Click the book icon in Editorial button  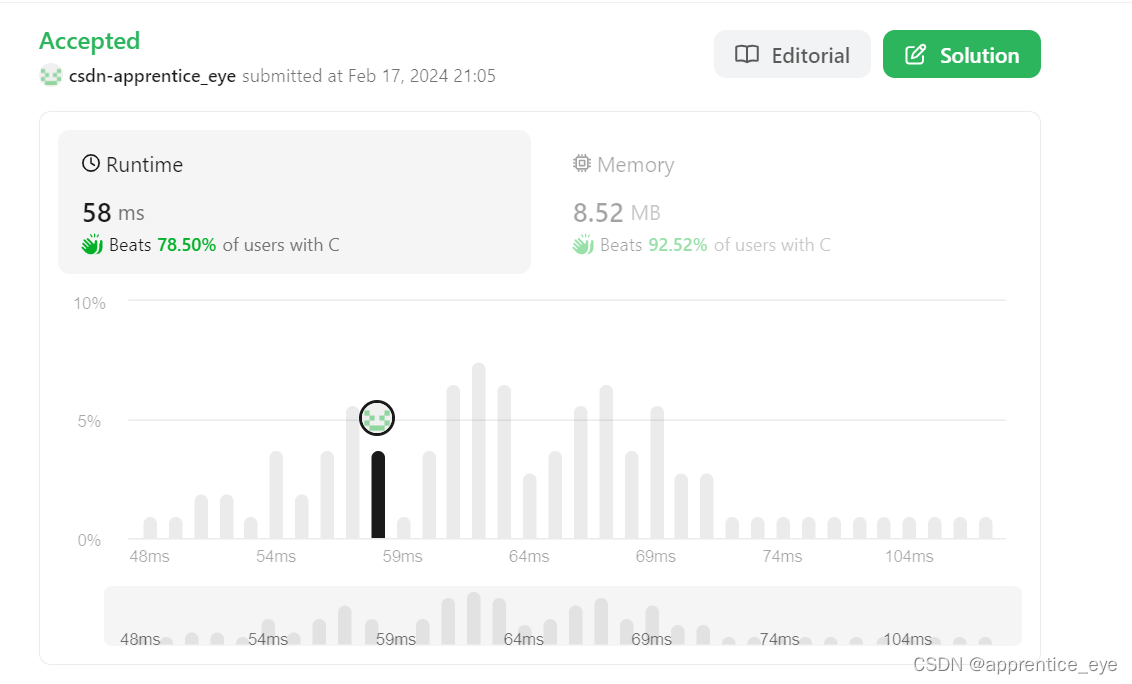746,54
